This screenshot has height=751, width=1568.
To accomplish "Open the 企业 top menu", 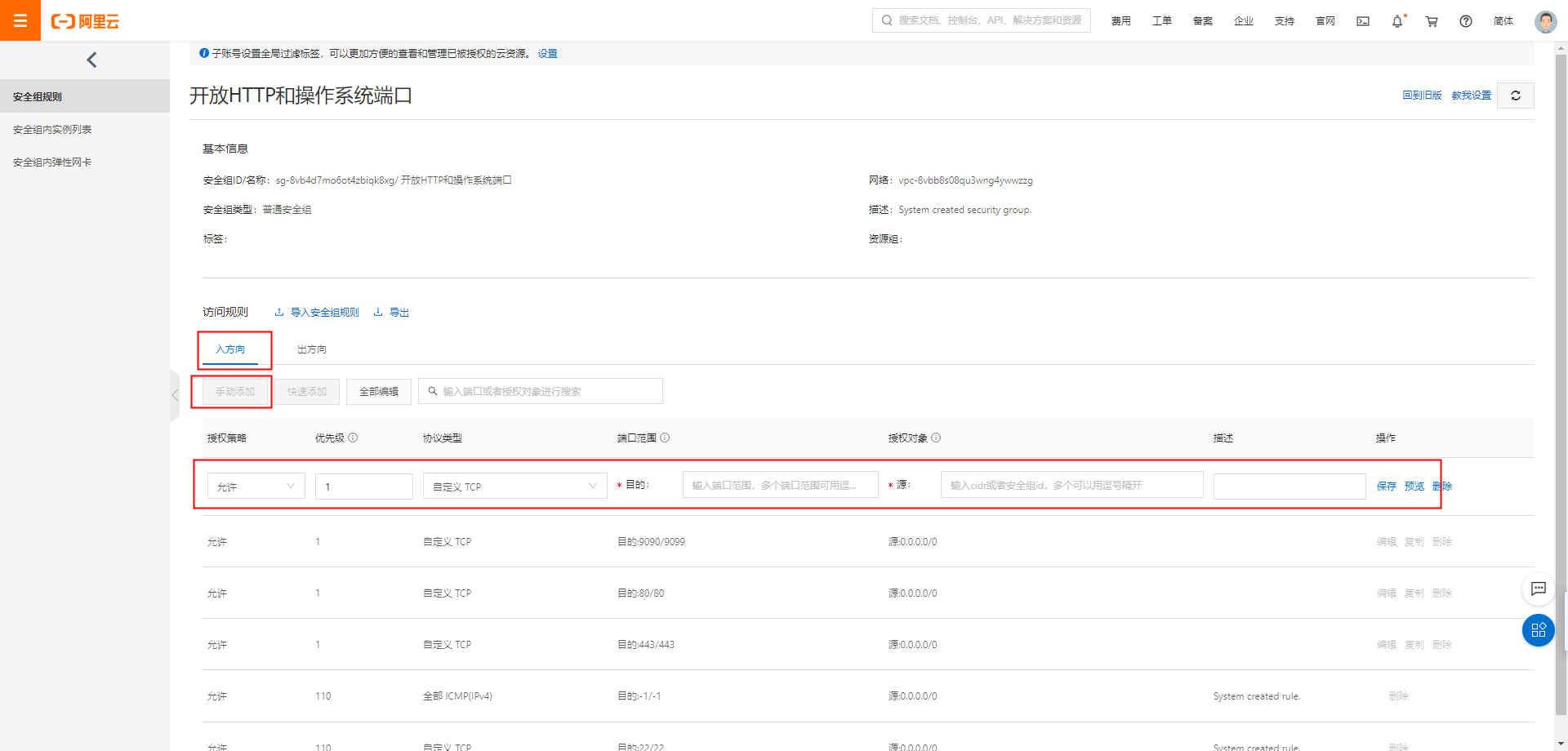I will coord(1244,21).
